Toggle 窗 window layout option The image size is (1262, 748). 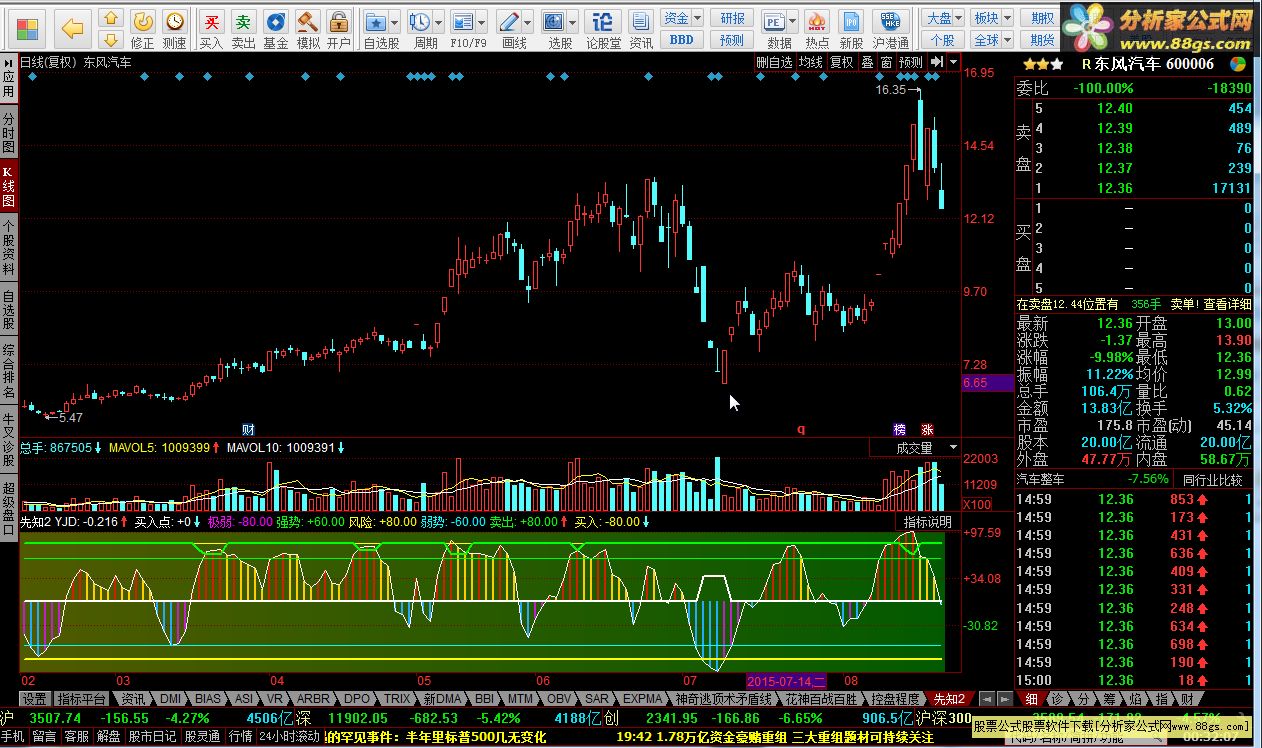click(x=886, y=62)
